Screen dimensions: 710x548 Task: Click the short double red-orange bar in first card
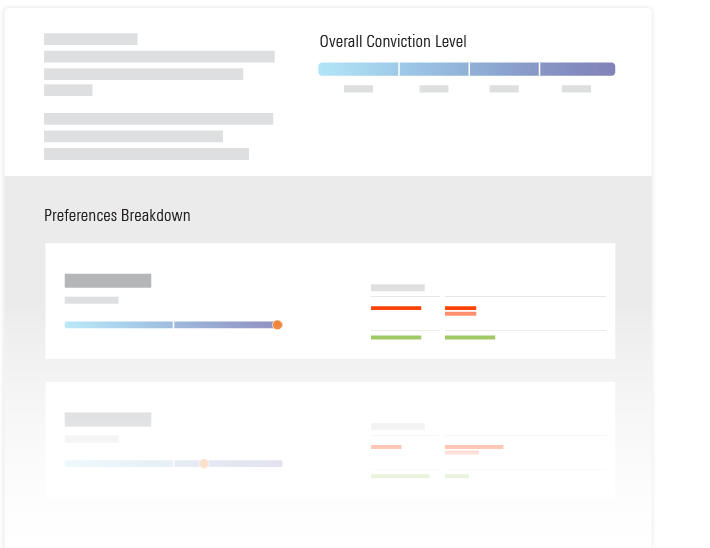[x=460, y=311]
